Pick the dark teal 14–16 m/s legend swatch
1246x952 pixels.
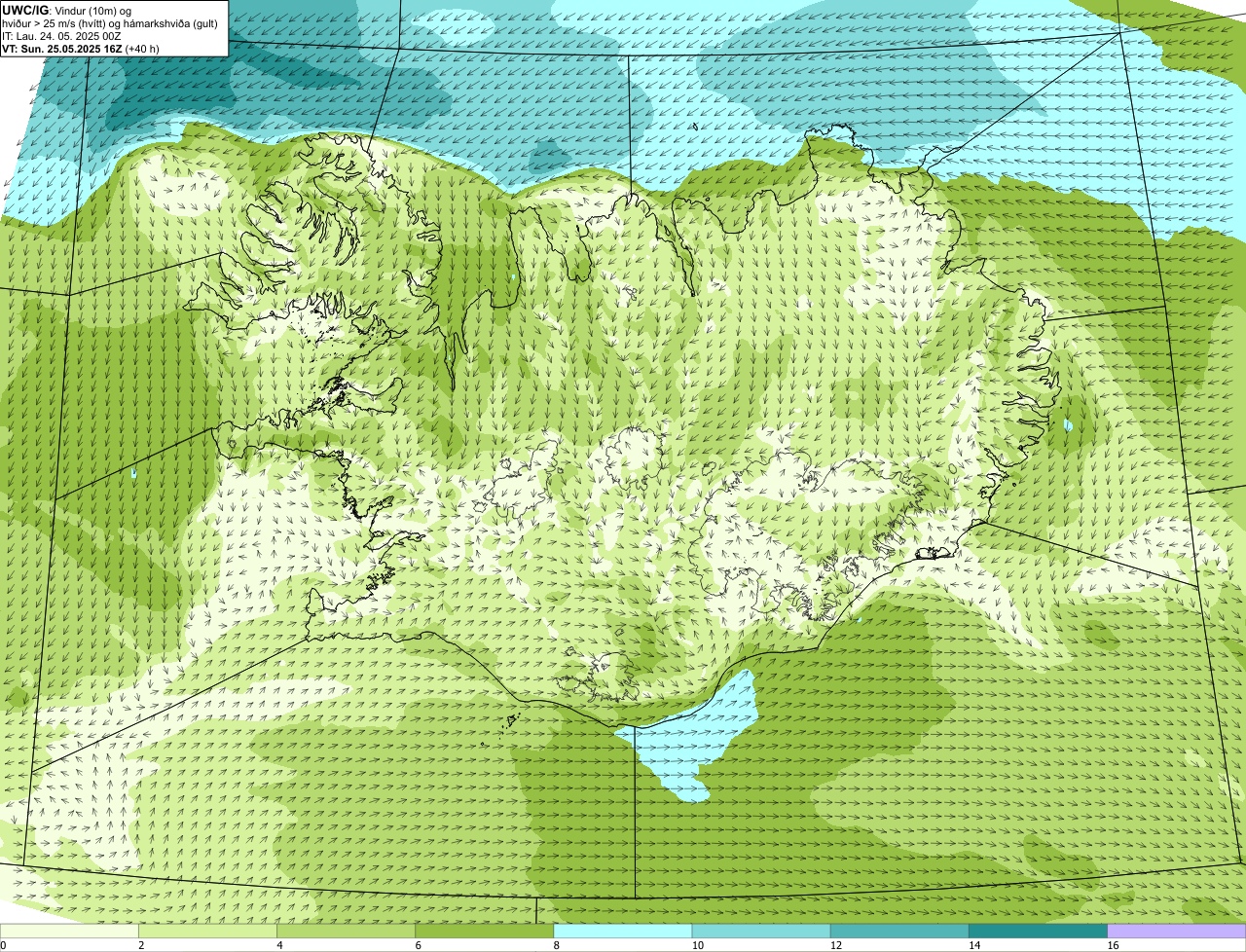[x=1038, y=932]
